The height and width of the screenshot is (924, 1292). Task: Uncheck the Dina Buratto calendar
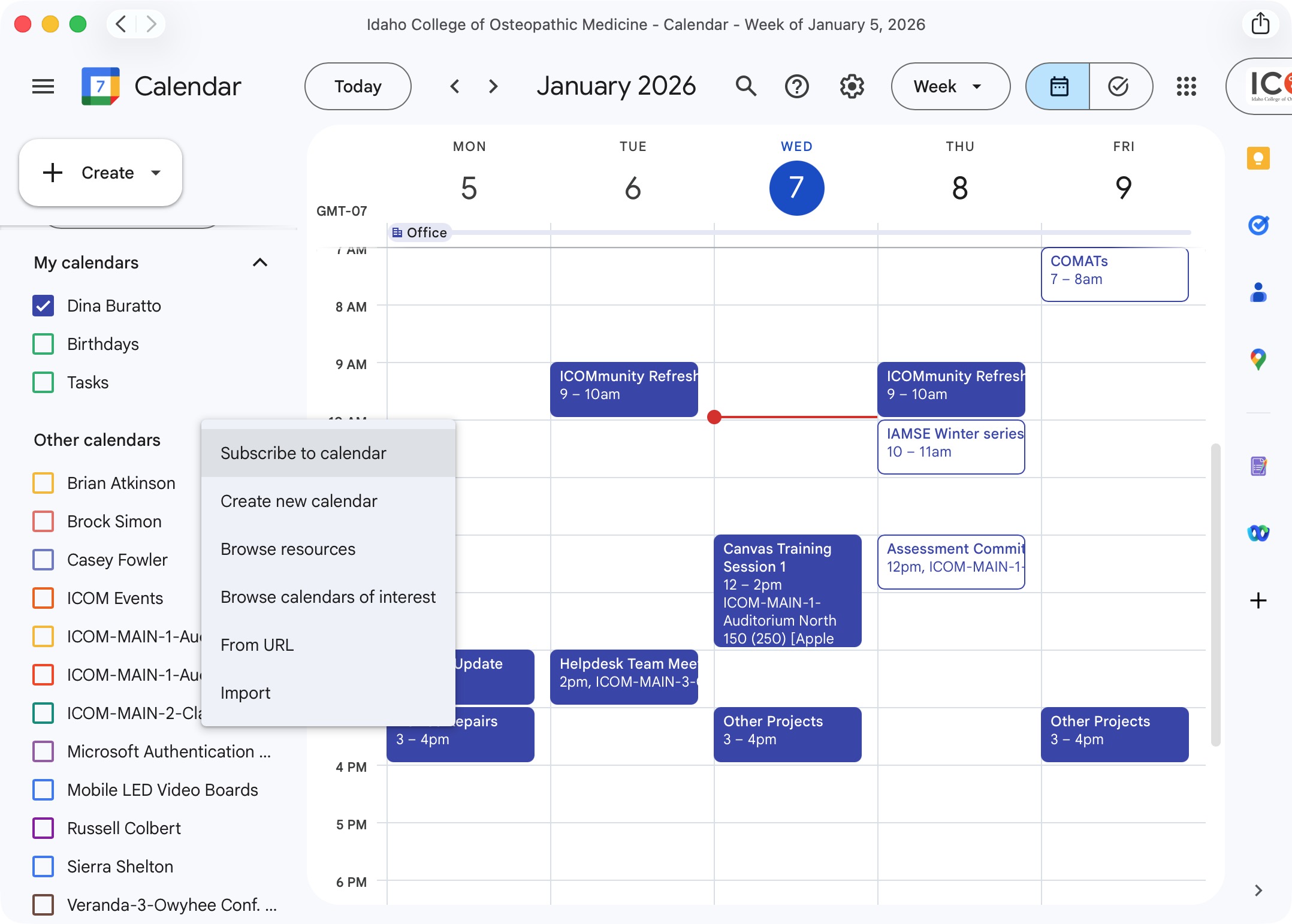(x=43, y=306)
